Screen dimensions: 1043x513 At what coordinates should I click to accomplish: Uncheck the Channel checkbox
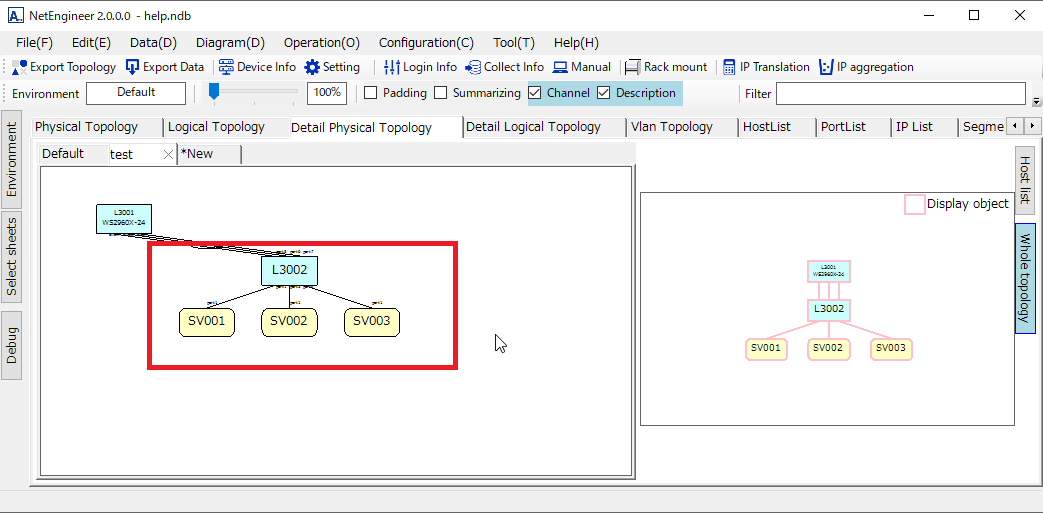pos(535,93)
